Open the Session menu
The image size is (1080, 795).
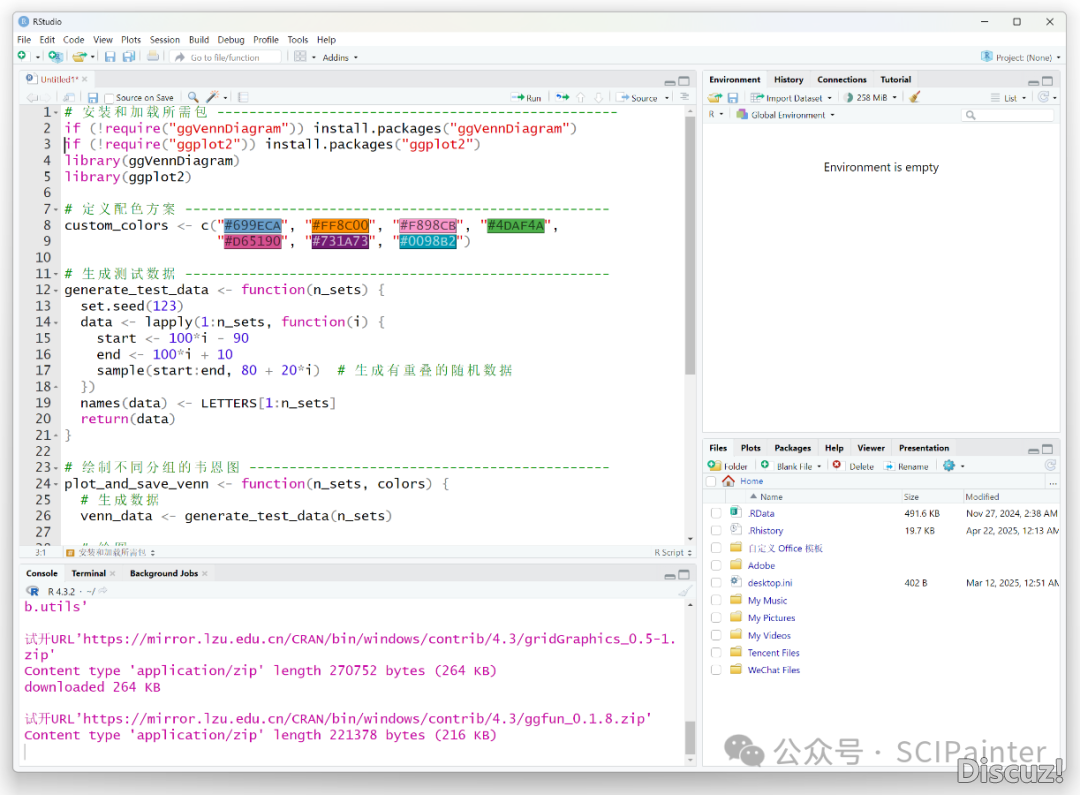click(x=165, y=40)
